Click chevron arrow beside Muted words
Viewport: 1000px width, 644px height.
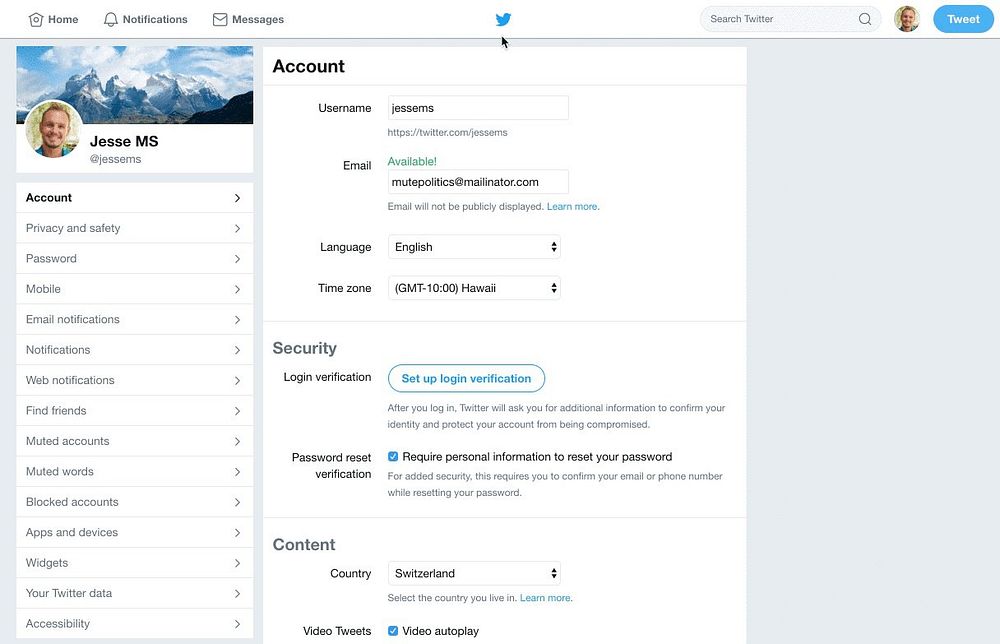[x=237, y=472]
